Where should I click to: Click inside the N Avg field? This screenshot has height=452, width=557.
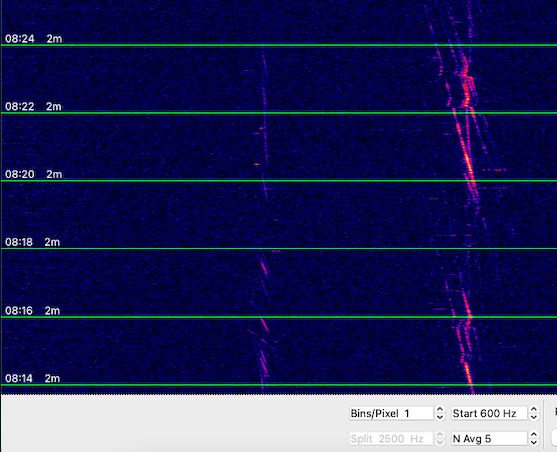pyautogui.click(x=490, y=438)
